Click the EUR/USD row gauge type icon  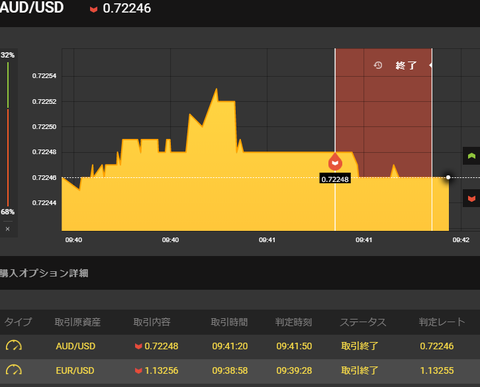tap(14, 370)
